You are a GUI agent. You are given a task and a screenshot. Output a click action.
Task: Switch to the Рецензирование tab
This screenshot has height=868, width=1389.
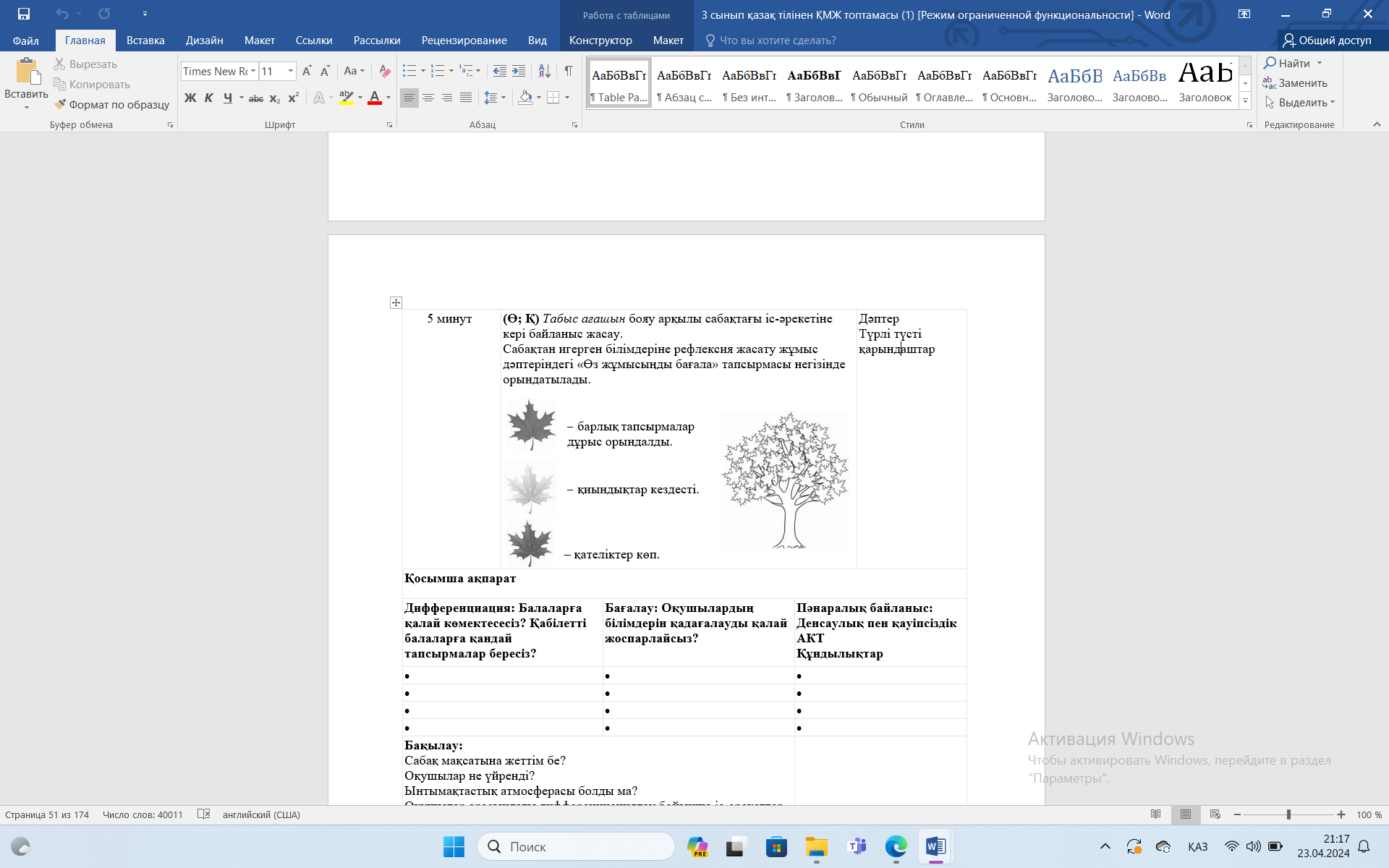coord(464,41)
